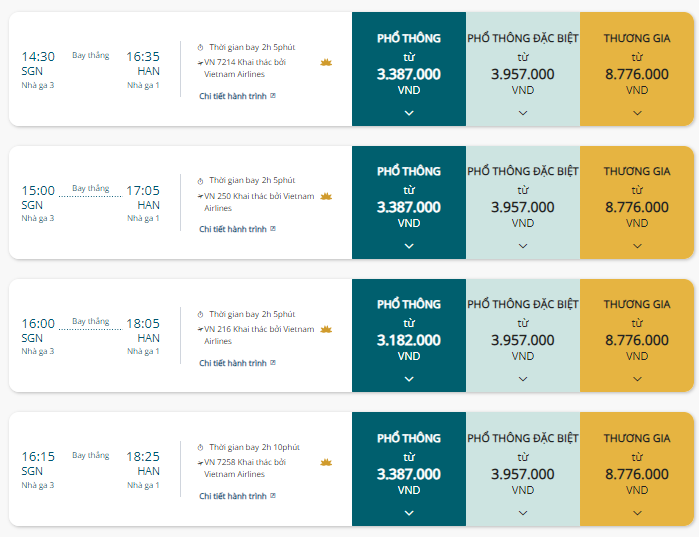Expand Phổ Thông fare chevron for 14:30 flight
This screenshot has height=537, width=699.
tap(409, 113)
